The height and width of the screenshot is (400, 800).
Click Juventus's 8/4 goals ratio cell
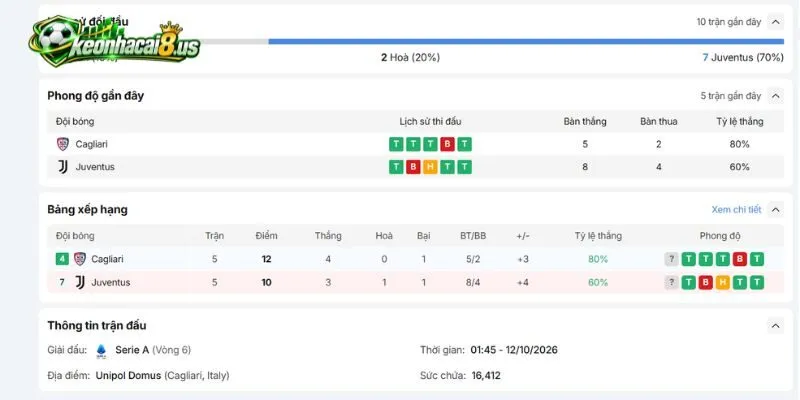point(473,282)
